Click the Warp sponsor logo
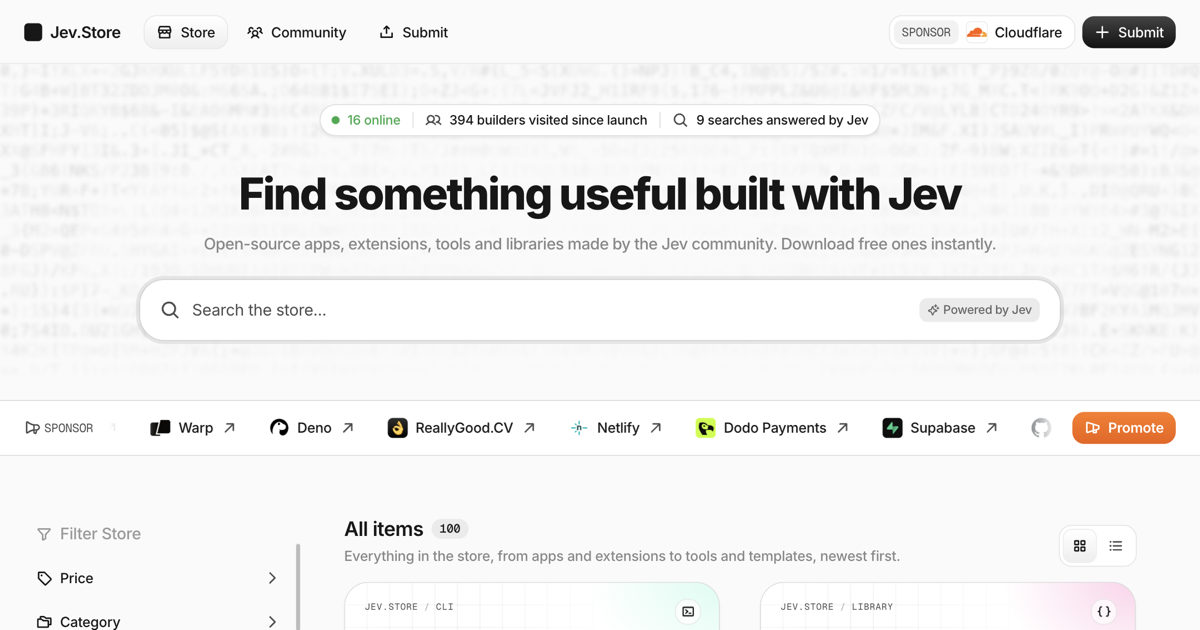 (160, 428)
